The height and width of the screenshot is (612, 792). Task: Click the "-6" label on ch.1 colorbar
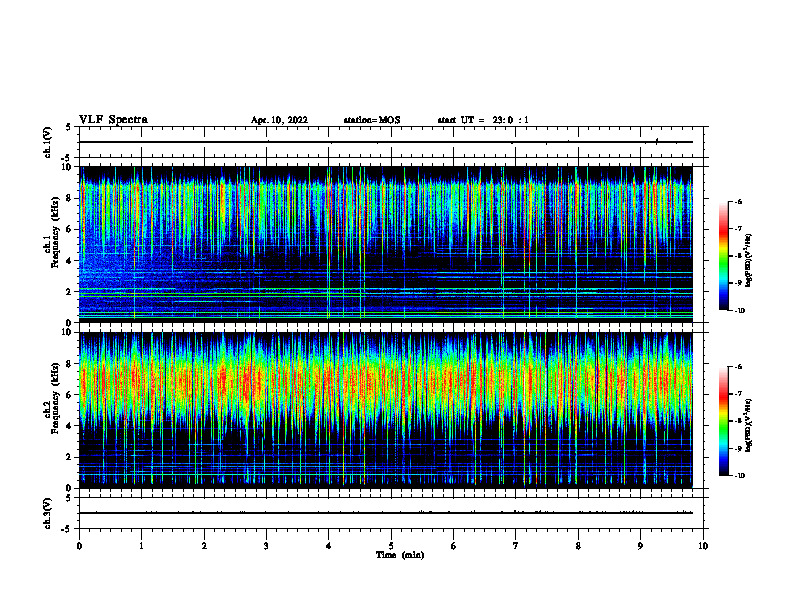click(x=738, y=202)
